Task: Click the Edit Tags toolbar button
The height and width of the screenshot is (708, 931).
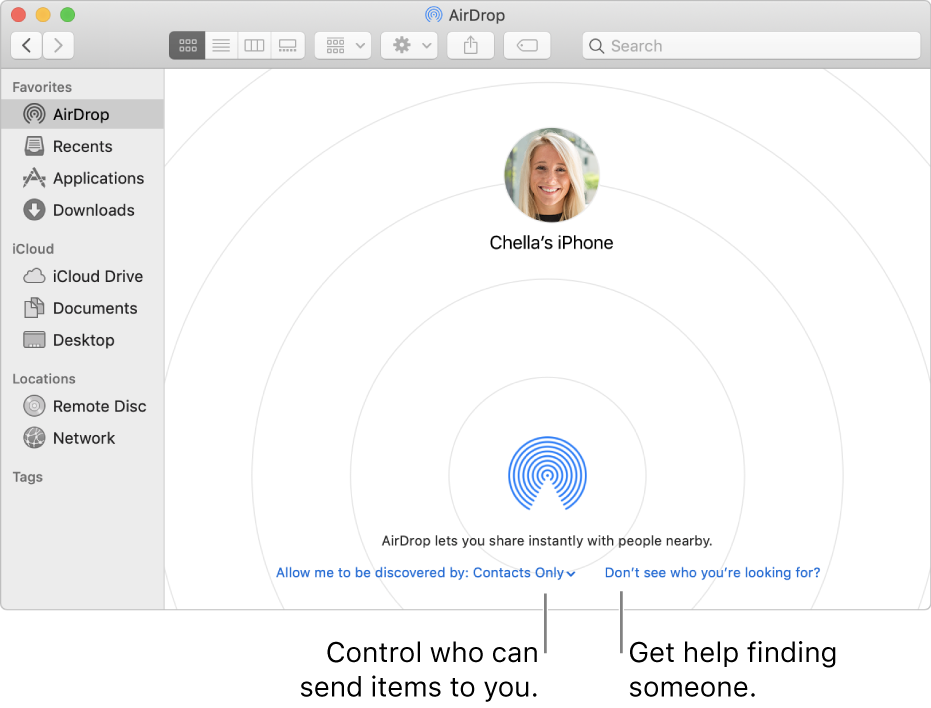Action: coord(527,46)
